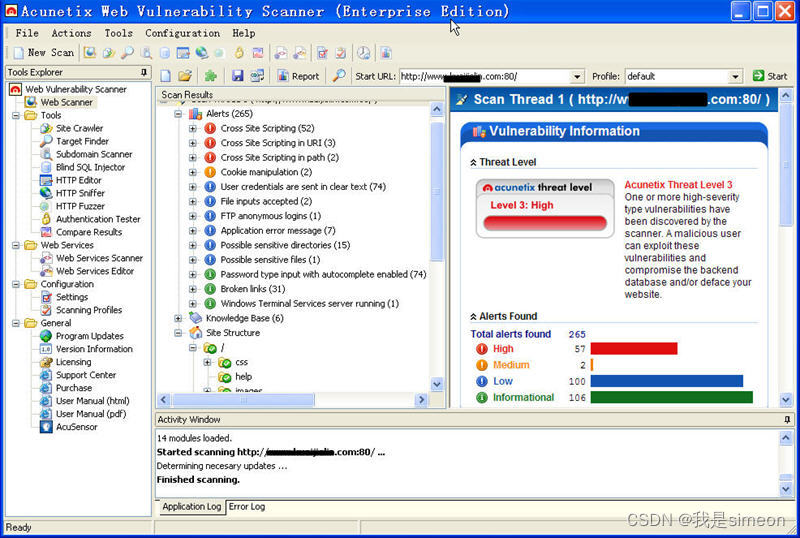
Task: Open the Configuration menu
Action: pos(182,33)
